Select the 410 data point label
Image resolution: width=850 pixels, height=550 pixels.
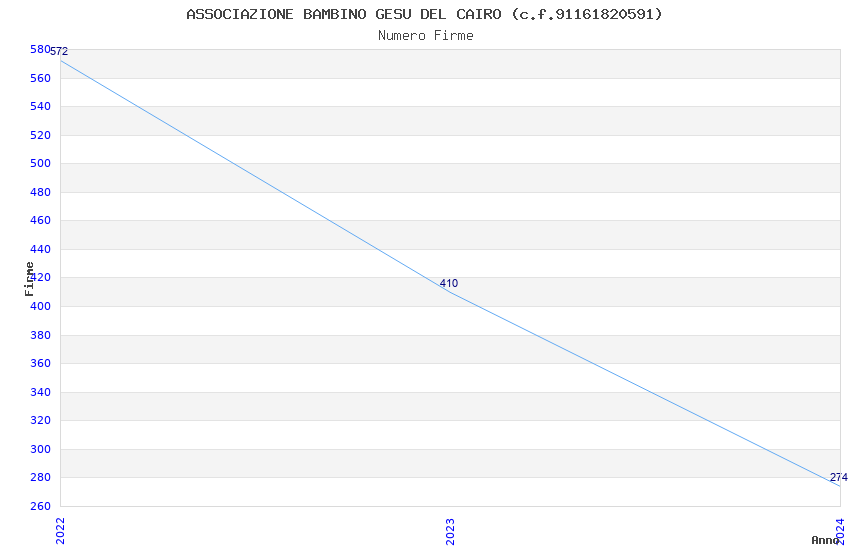click(449, 283)
